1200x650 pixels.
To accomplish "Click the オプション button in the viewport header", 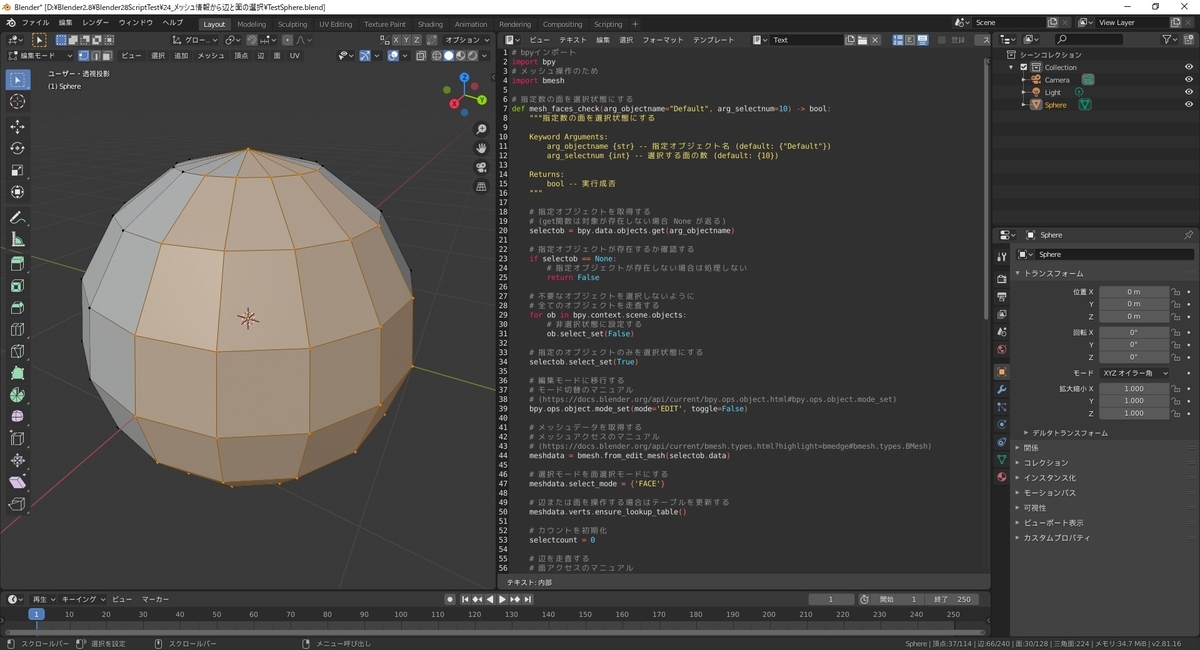I will (x=463, y=40).
